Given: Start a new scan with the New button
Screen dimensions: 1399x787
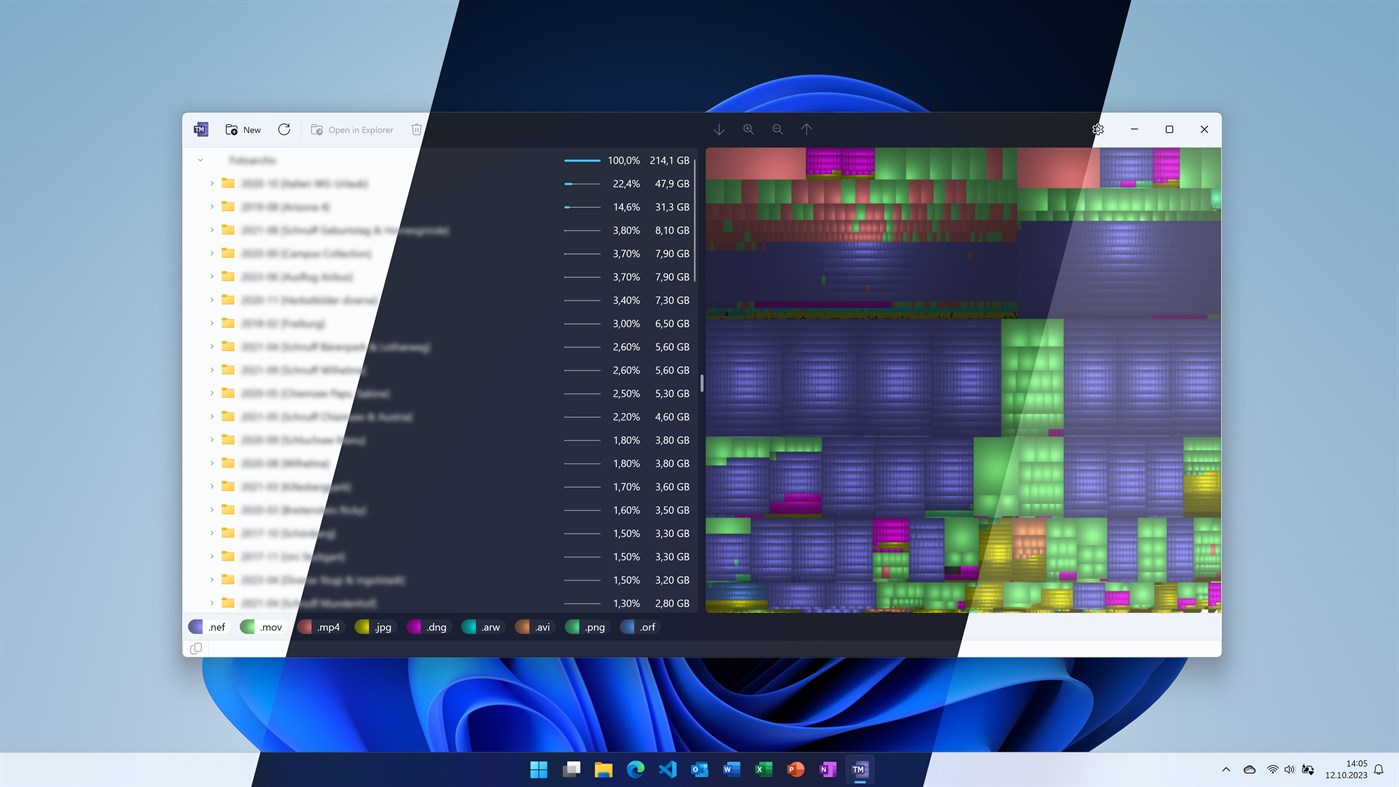Looking at the screenshot, I should [x=242, y=129].
